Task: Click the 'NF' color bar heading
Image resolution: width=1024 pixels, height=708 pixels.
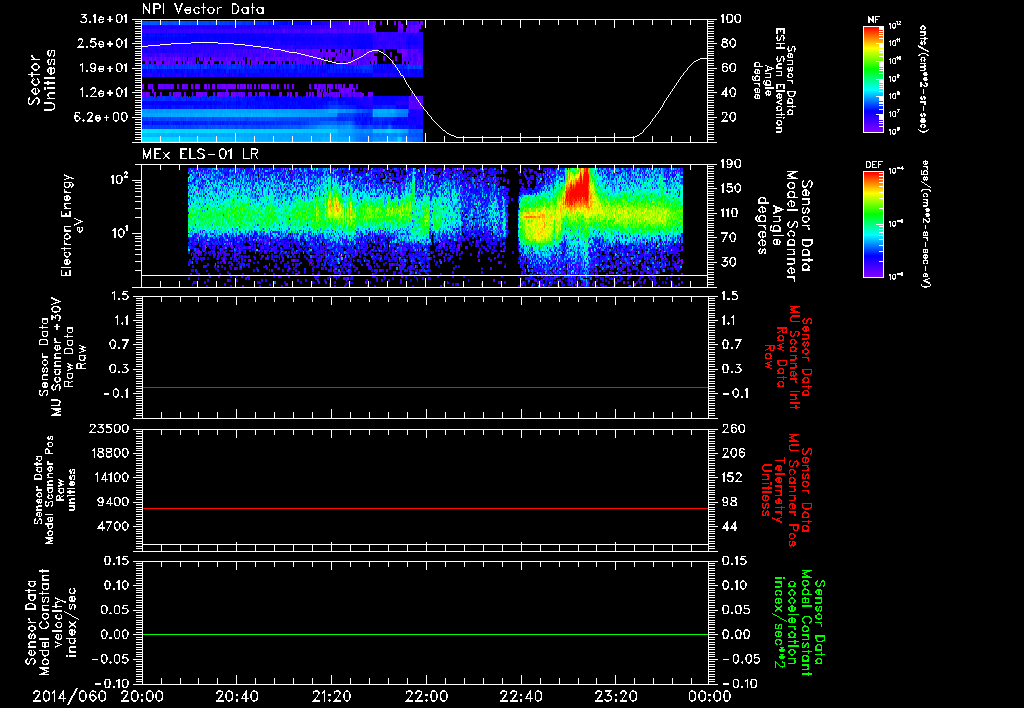Action: (873, 20)
